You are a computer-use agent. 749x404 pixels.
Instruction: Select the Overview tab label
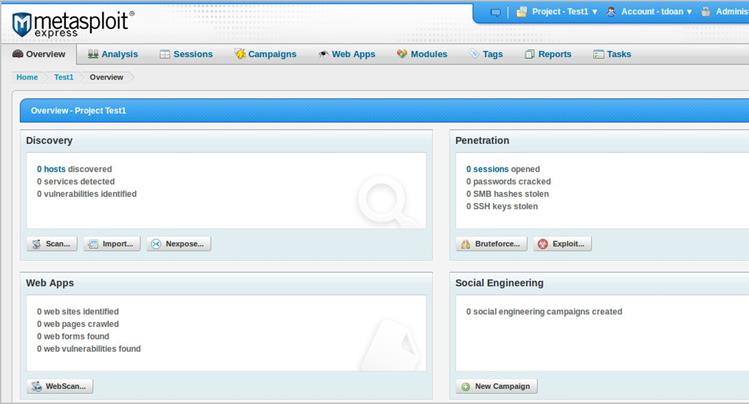click(45, 54)
